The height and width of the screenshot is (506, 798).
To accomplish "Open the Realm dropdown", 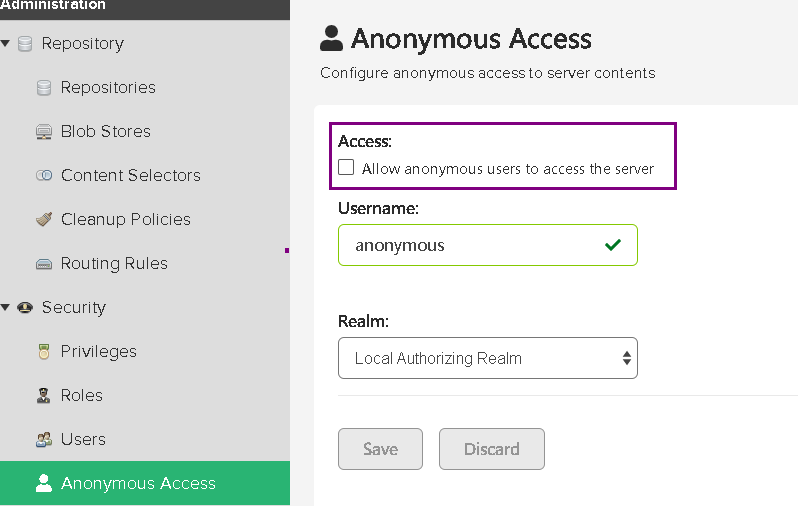I will 488,358.
